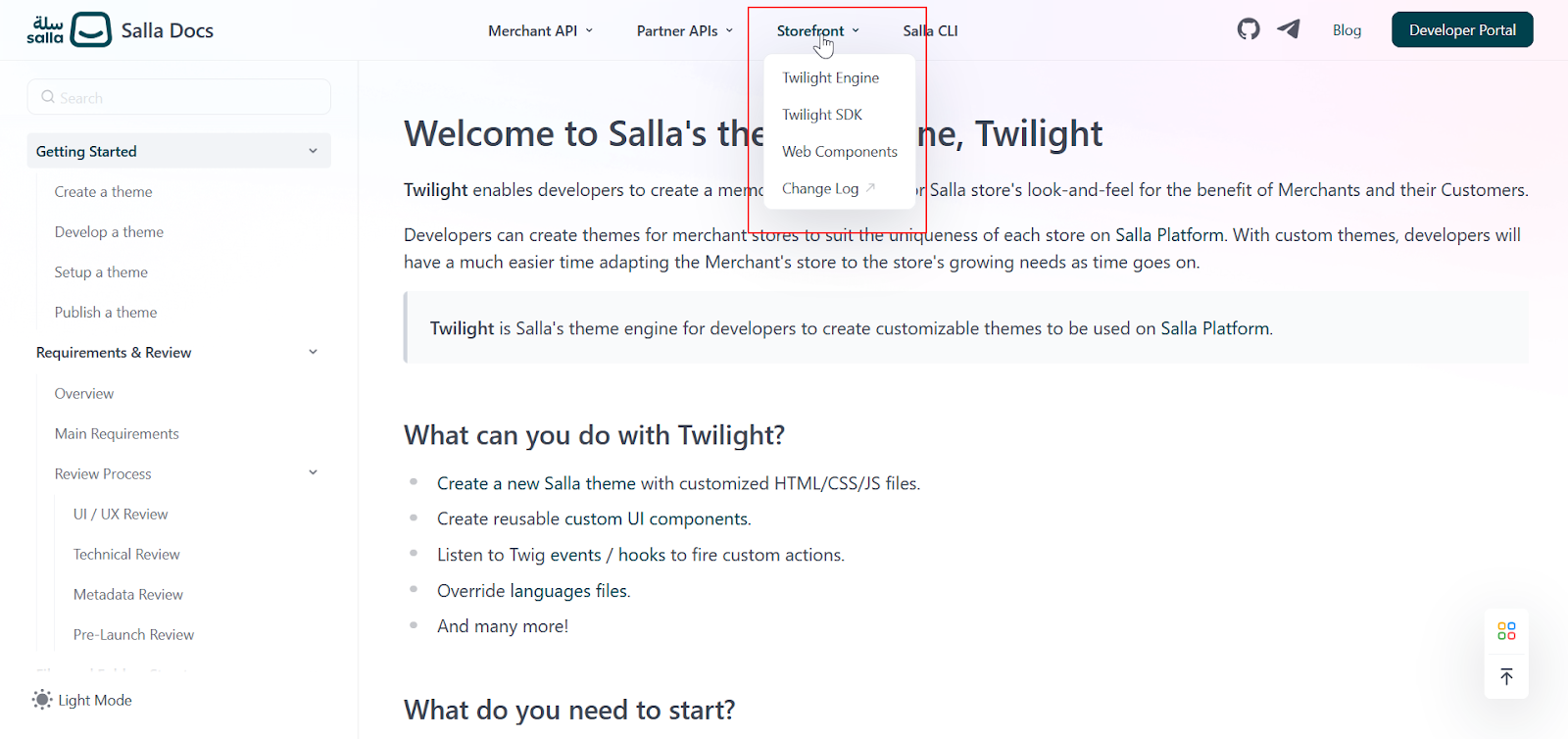The image size is (1568, 739).
Task: Select Twilight Engine from the Storefront menu
Action: [x=830, y=77]
